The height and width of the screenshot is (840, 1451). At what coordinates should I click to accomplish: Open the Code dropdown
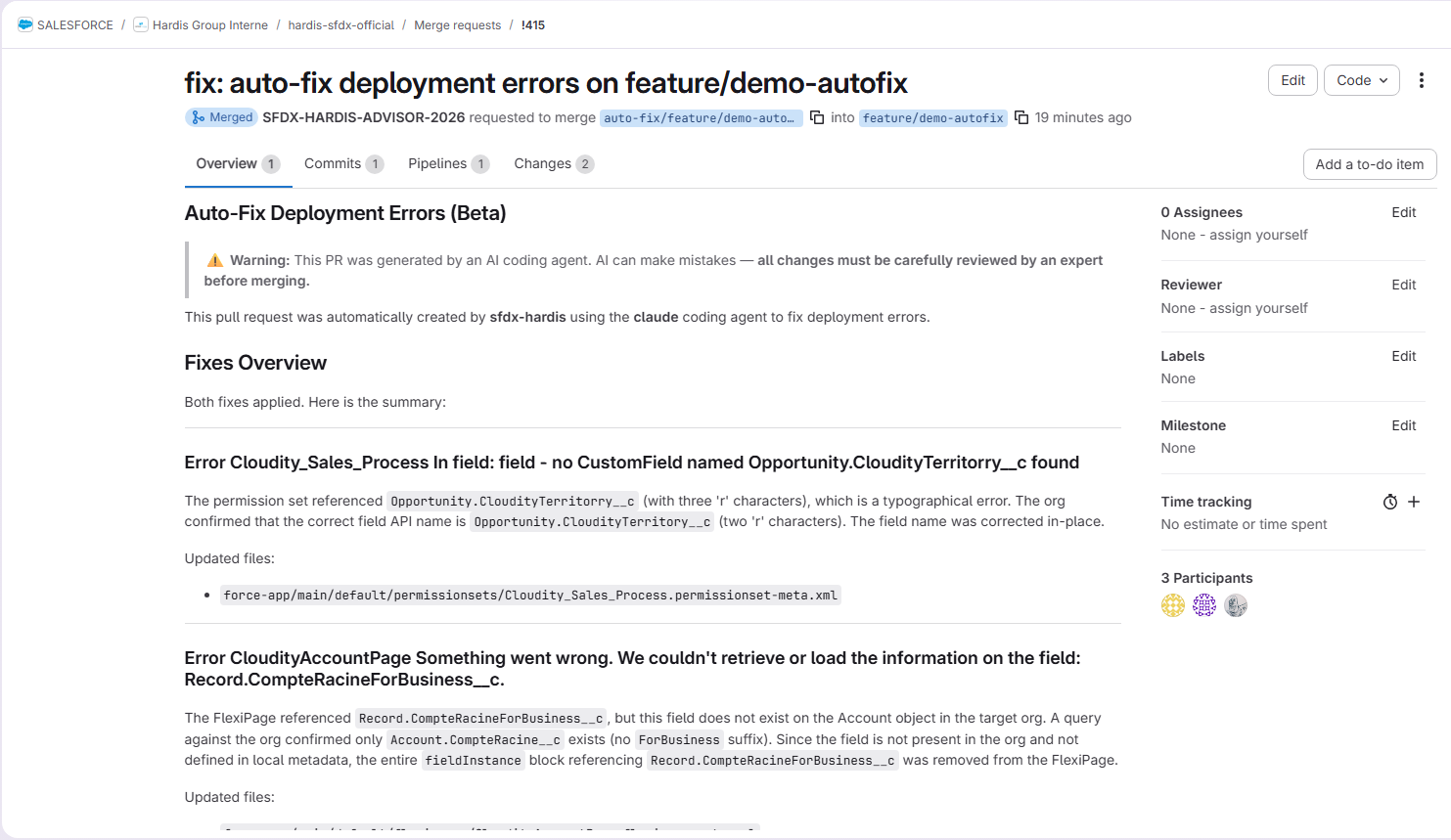point(1362,80)
